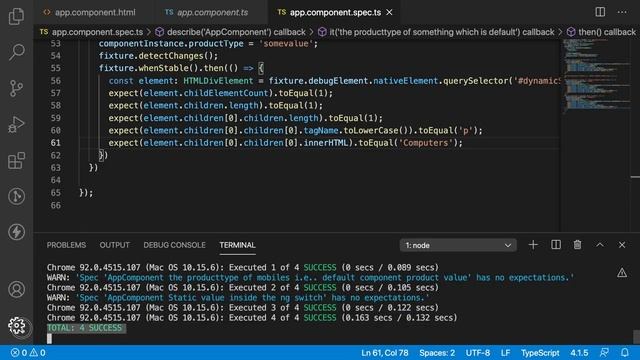Select language mode TypeScript
Viewport: 640px width, 360px height.
point(540,353)
